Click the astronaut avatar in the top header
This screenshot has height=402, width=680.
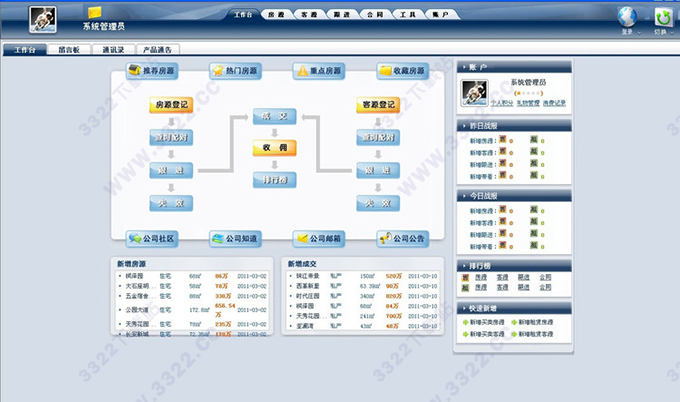(x=42, y=20)
